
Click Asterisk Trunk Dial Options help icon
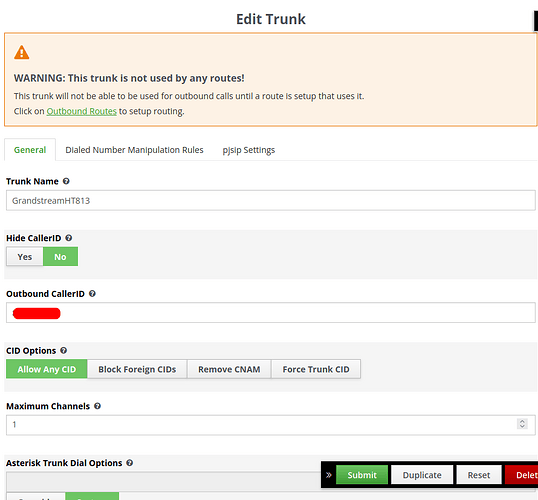[129, 463]
